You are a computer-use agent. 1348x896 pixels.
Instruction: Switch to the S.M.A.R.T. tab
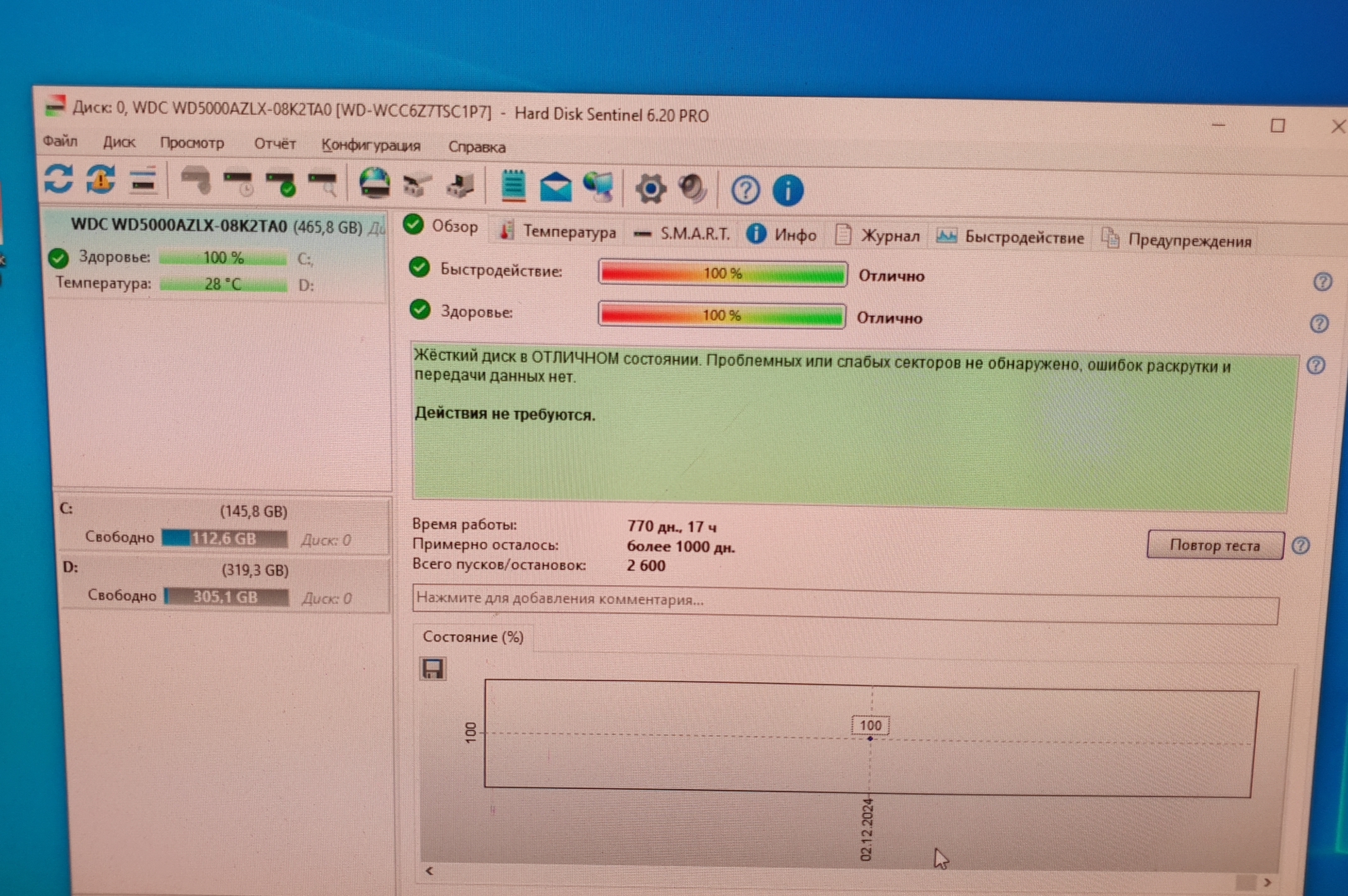(x=682, y=234)
